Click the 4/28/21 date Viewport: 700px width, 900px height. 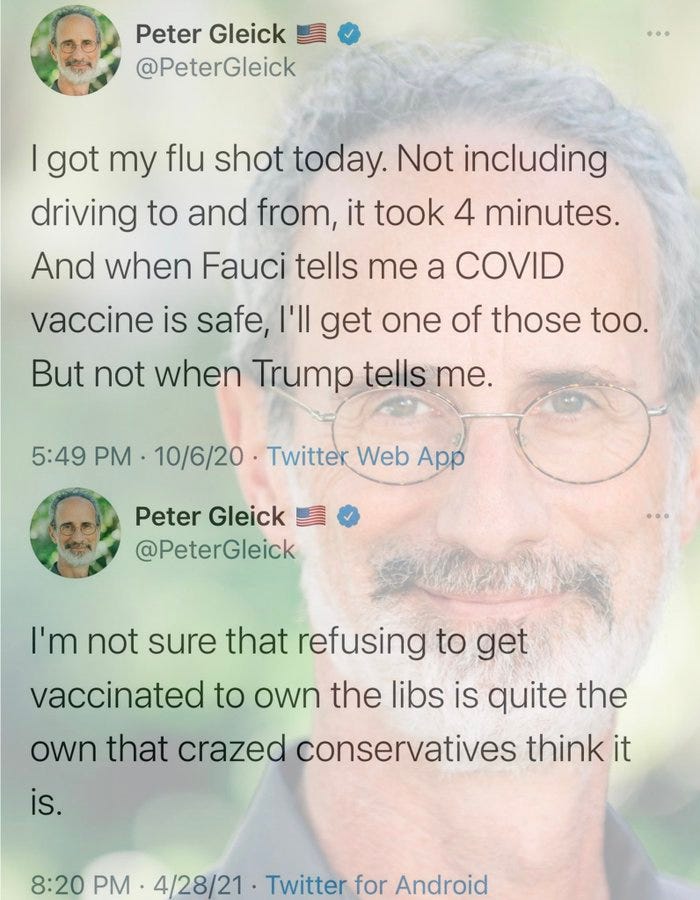tap(197, 885)
